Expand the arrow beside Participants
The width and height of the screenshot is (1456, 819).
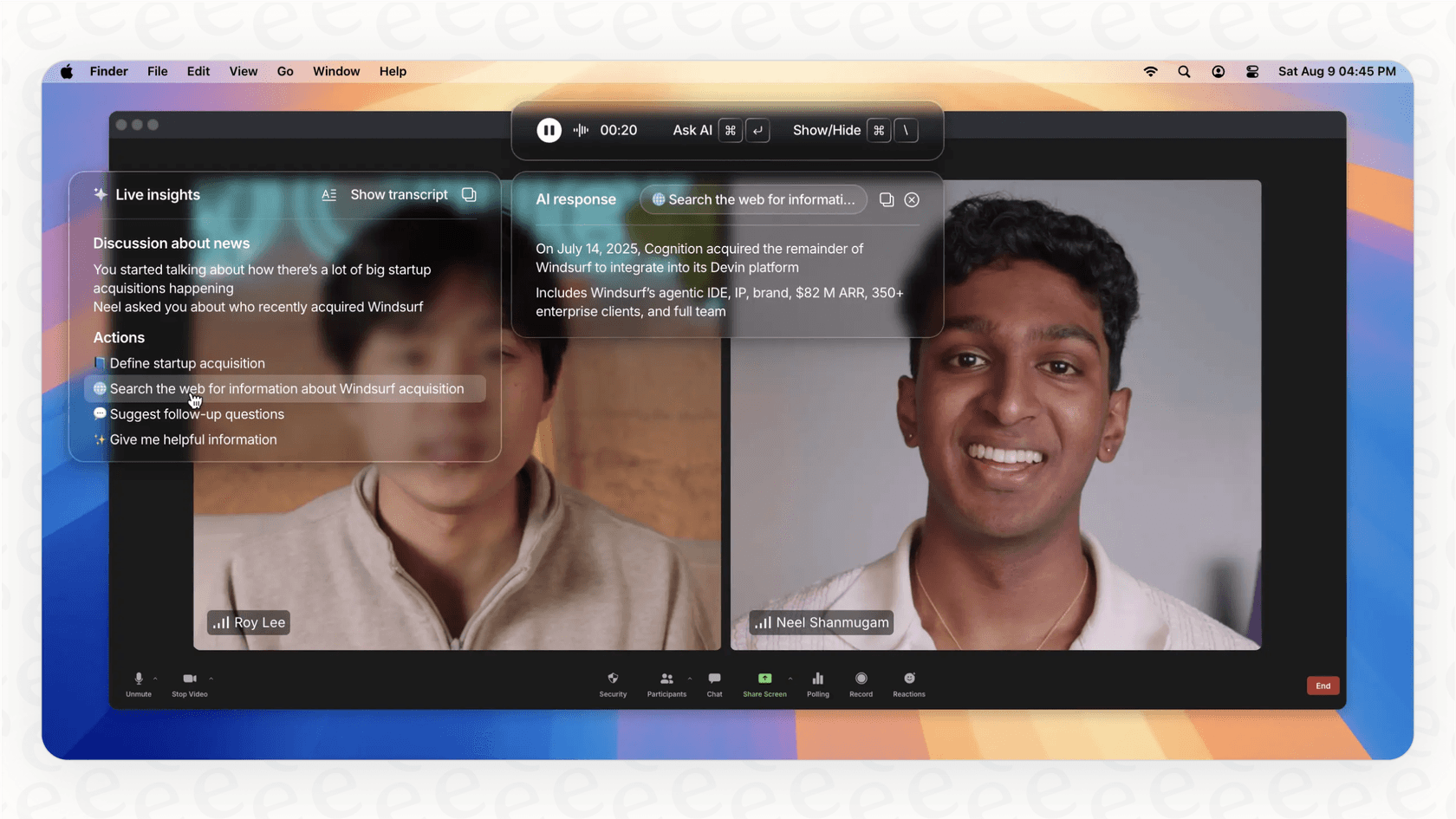[690, 679]
